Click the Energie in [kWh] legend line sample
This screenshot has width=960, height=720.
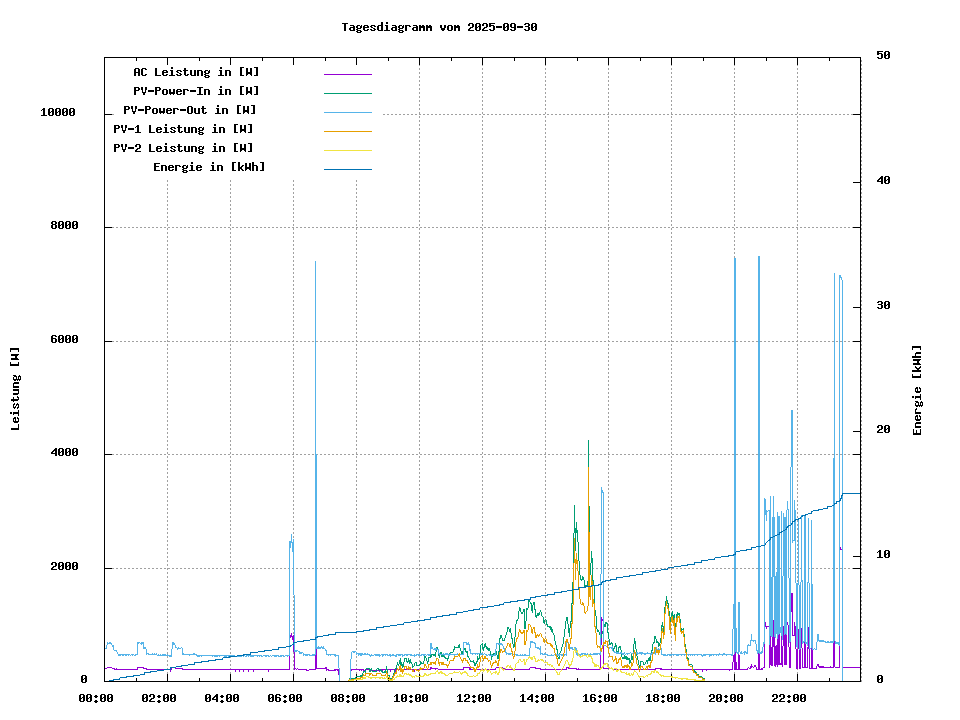[347, 169]
